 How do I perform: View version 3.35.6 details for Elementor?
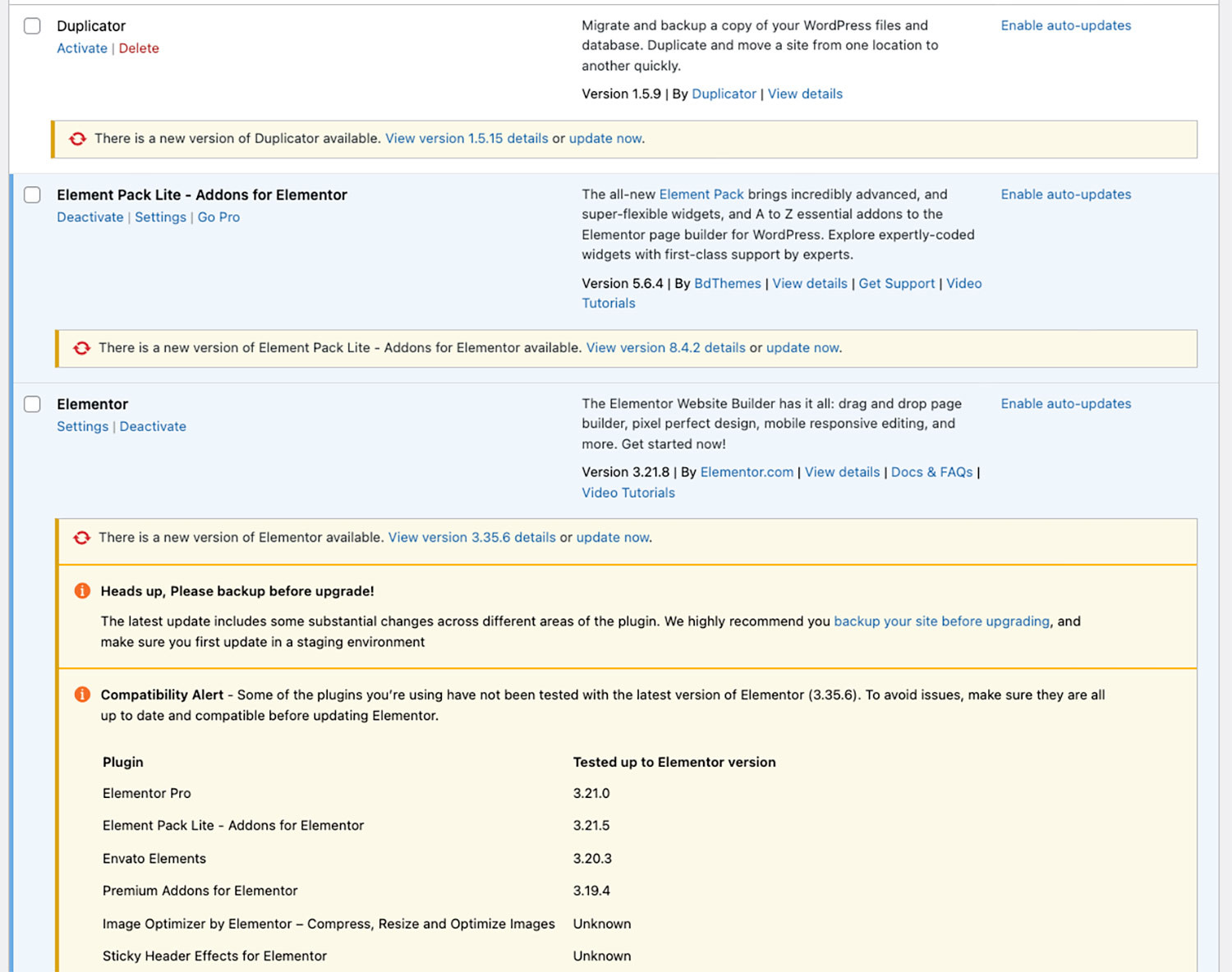point(472,538)
